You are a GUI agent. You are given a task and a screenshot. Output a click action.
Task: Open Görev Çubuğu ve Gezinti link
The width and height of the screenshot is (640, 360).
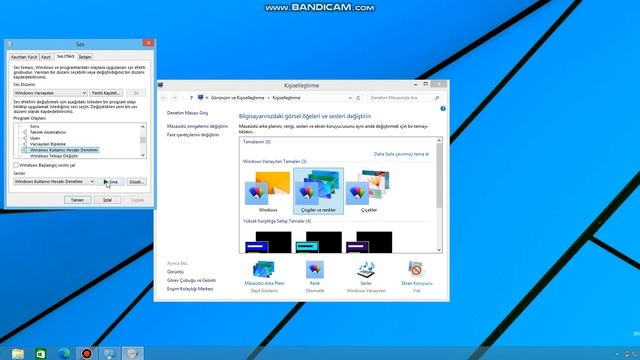(191, 280)
